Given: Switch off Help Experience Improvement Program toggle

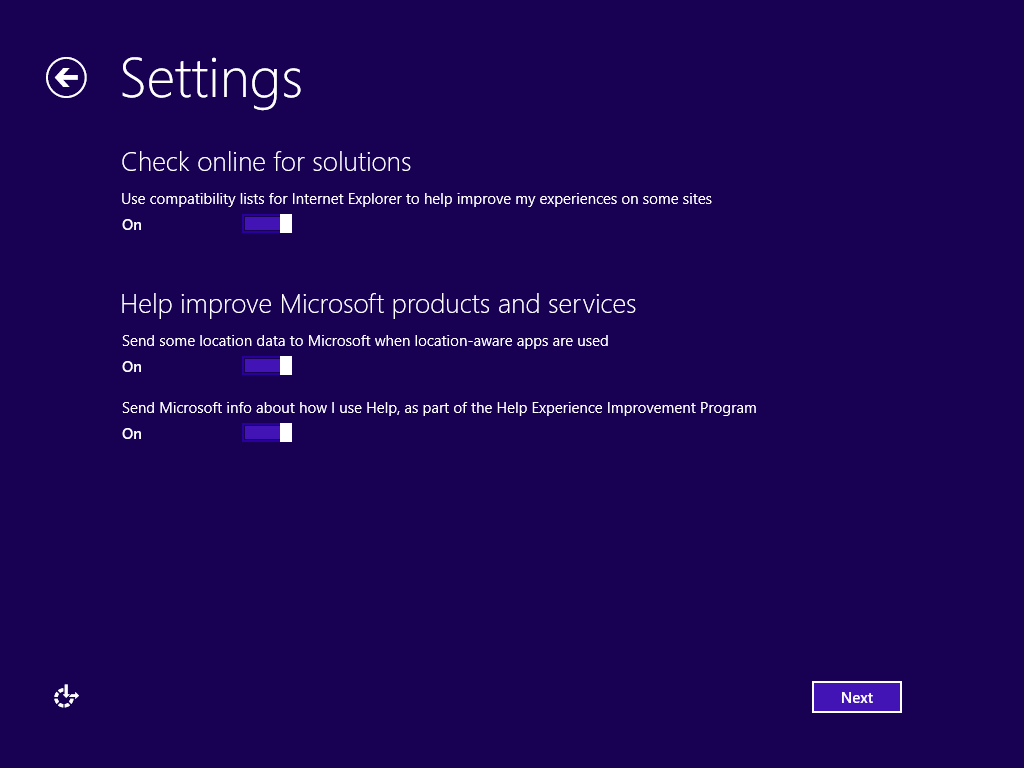Looking at the screenshot, I should coord(266,433).
